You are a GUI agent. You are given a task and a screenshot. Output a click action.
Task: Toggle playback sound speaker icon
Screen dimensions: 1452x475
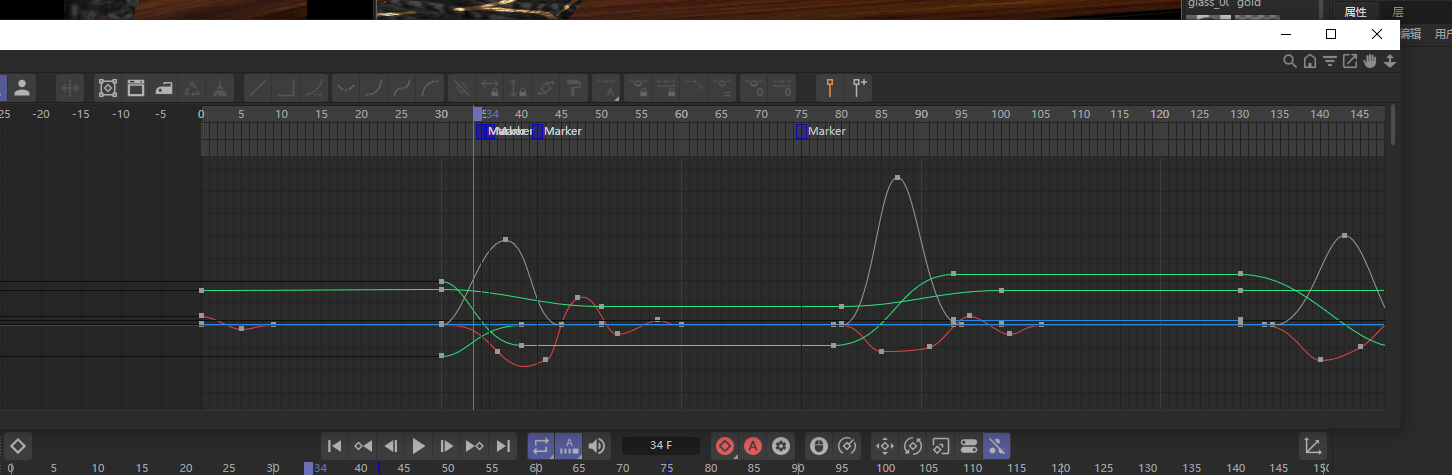pos(597,446)
